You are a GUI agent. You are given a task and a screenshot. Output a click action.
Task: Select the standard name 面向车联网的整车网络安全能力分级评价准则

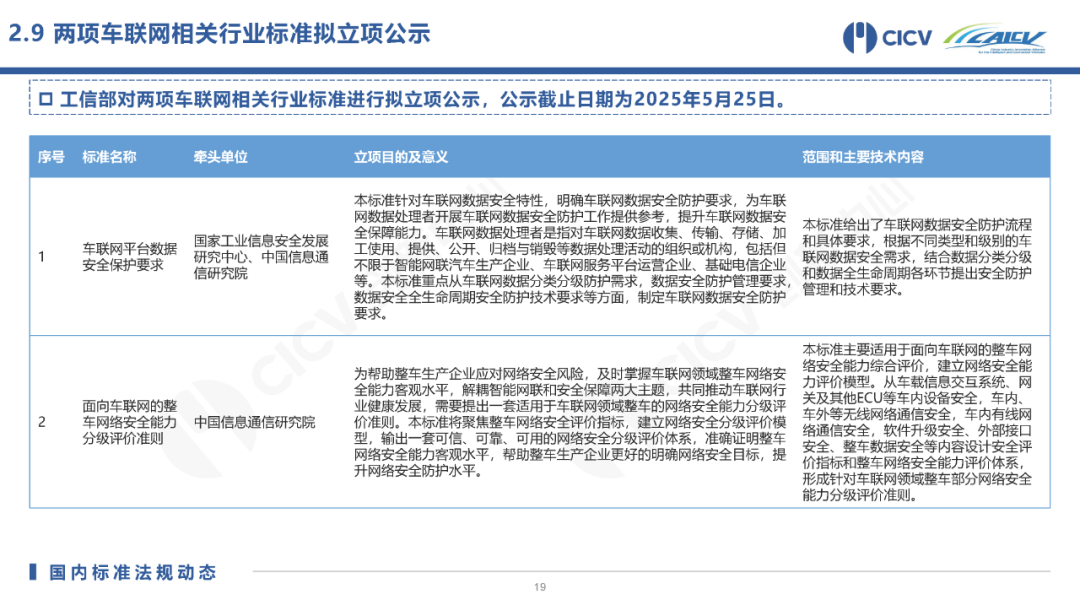click(x=129, y=422)
